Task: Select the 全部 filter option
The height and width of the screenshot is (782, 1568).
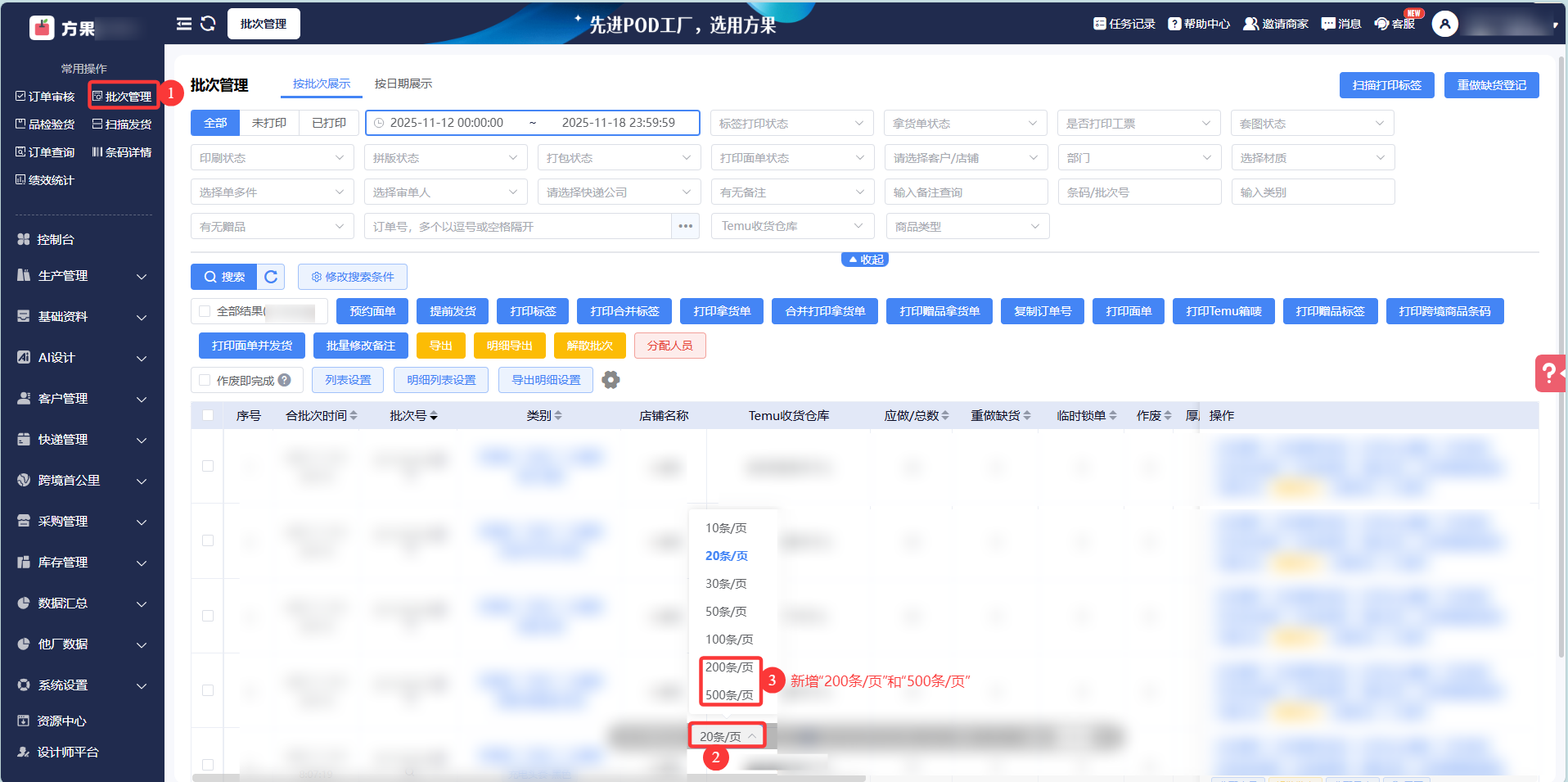Action: click(x=215, y=123)
